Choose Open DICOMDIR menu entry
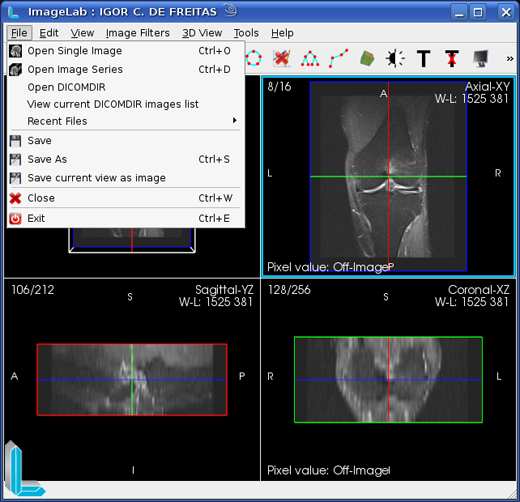The image size is (520, 502). pyautogui.click(x=126, y=87)
